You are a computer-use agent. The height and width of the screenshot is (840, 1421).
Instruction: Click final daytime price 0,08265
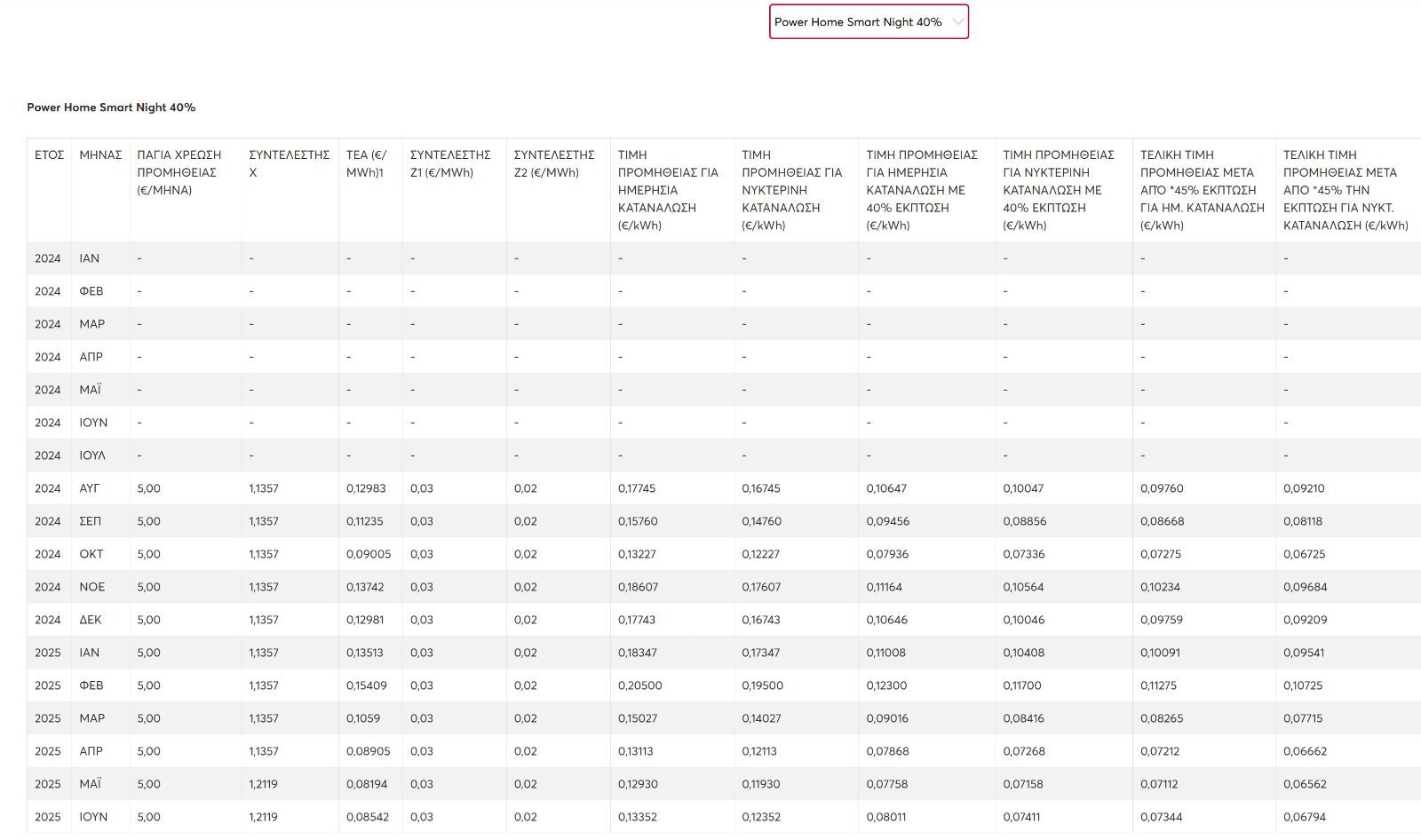click(1162, 718)
